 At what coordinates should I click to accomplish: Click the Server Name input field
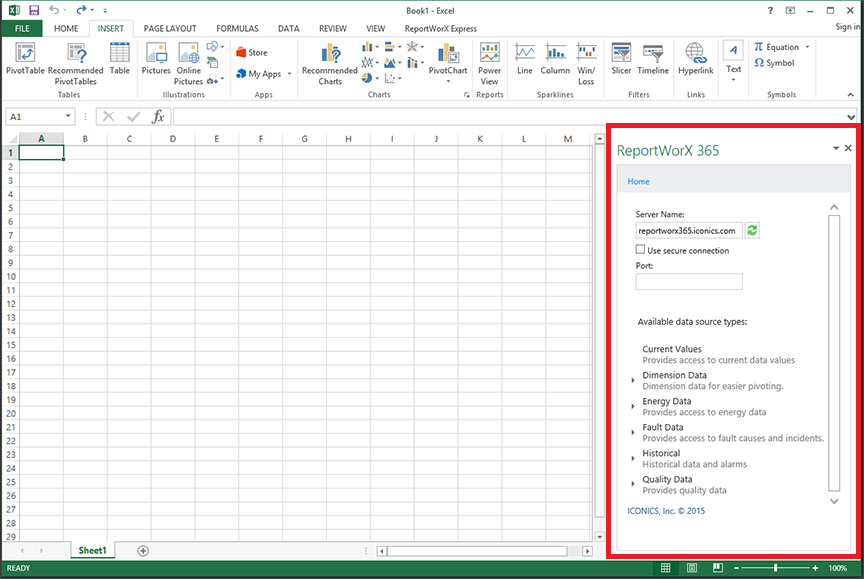tap(689, 230)
